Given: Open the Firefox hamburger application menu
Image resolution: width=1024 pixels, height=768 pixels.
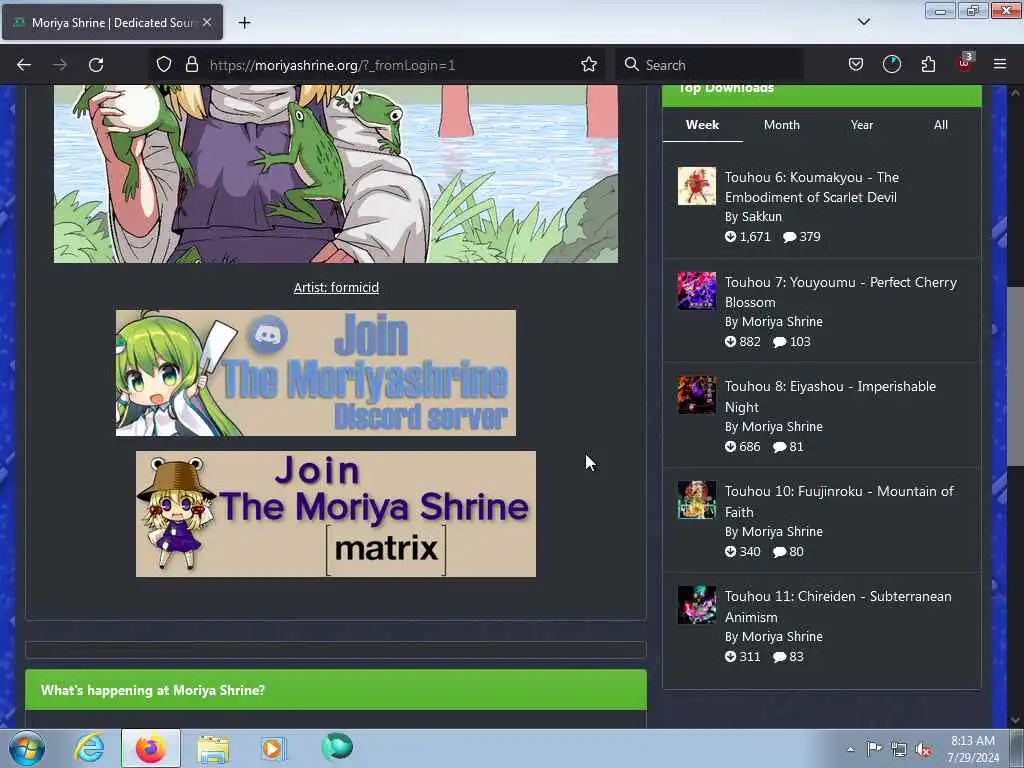Looking at the screenshot, I should [x=1000, y=65].
